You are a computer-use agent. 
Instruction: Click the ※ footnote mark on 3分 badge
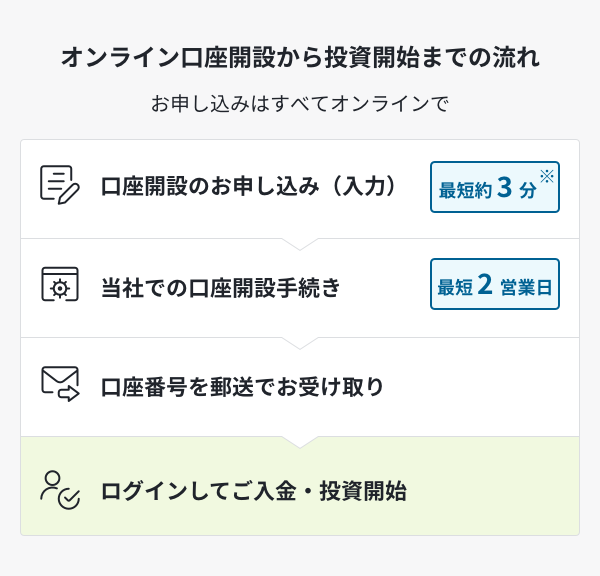pyautogui.click(x=547, y=176)
